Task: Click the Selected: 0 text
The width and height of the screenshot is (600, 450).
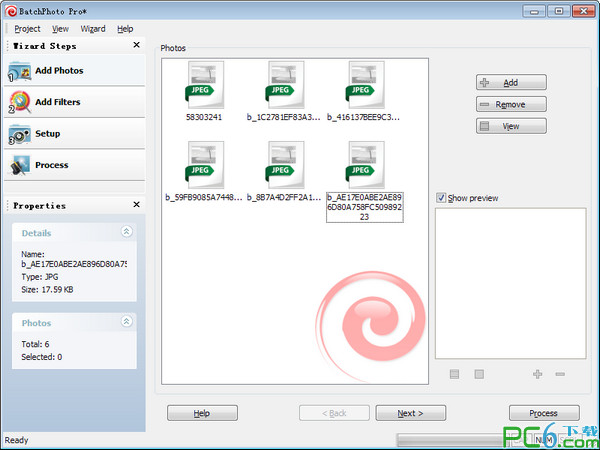Action: [x=42, y=357]
